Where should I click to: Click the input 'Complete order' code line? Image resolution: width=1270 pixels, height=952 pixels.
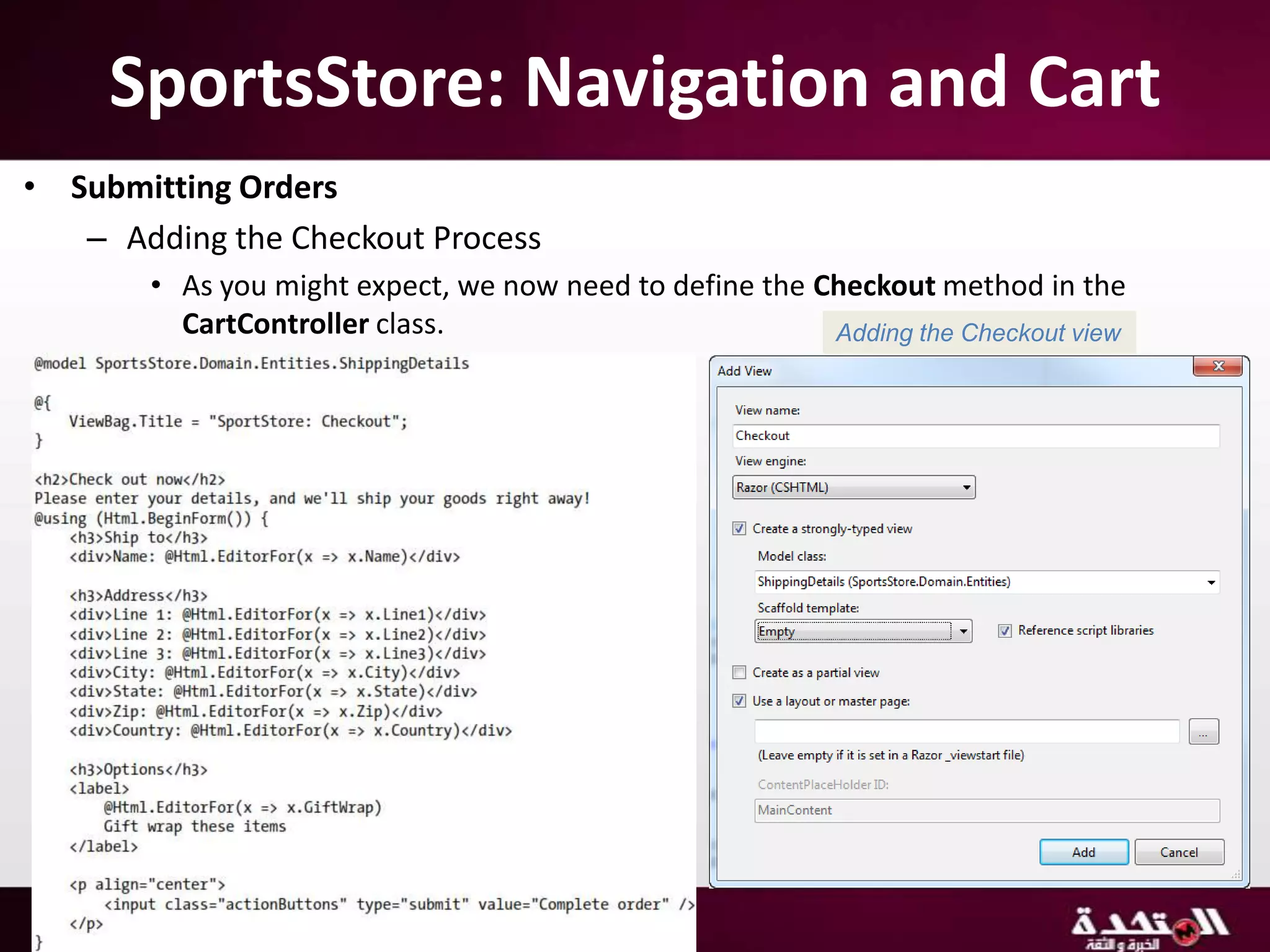(x=399, y=905)
